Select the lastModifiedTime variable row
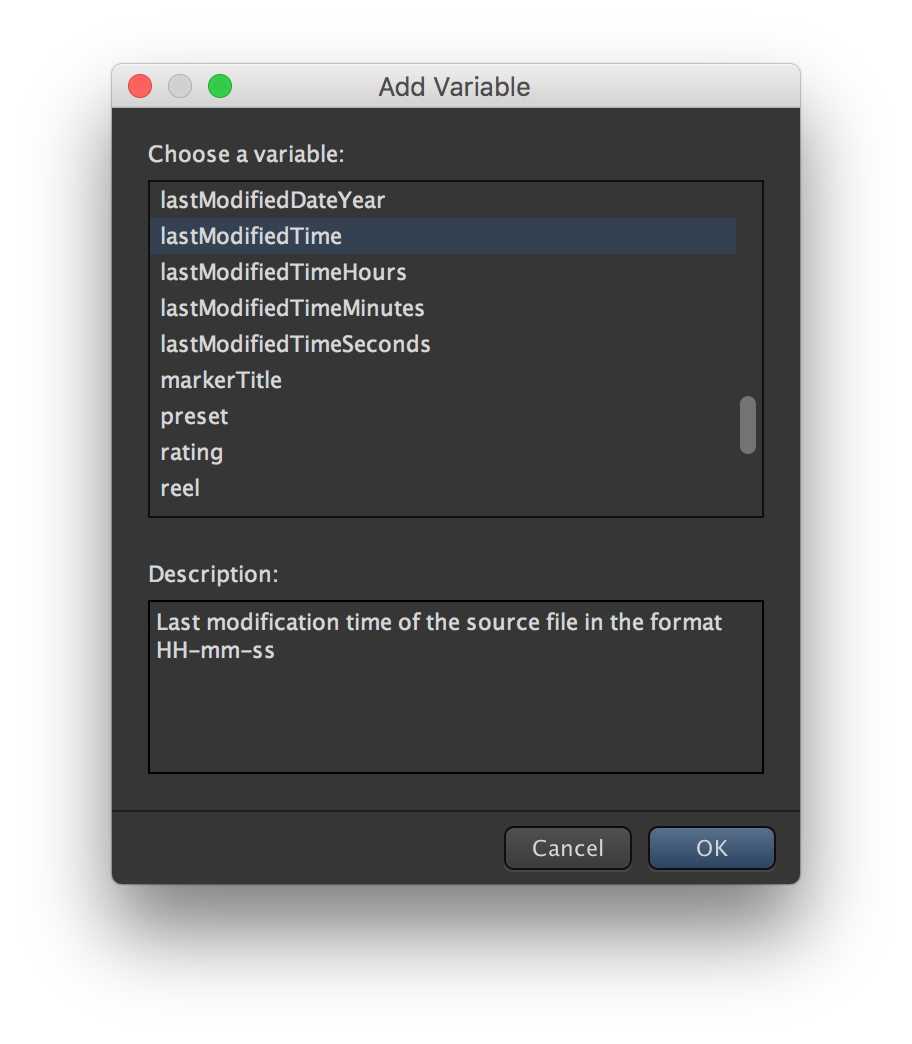The height and width of the screenshot is (1044, 912). (443, 236)
